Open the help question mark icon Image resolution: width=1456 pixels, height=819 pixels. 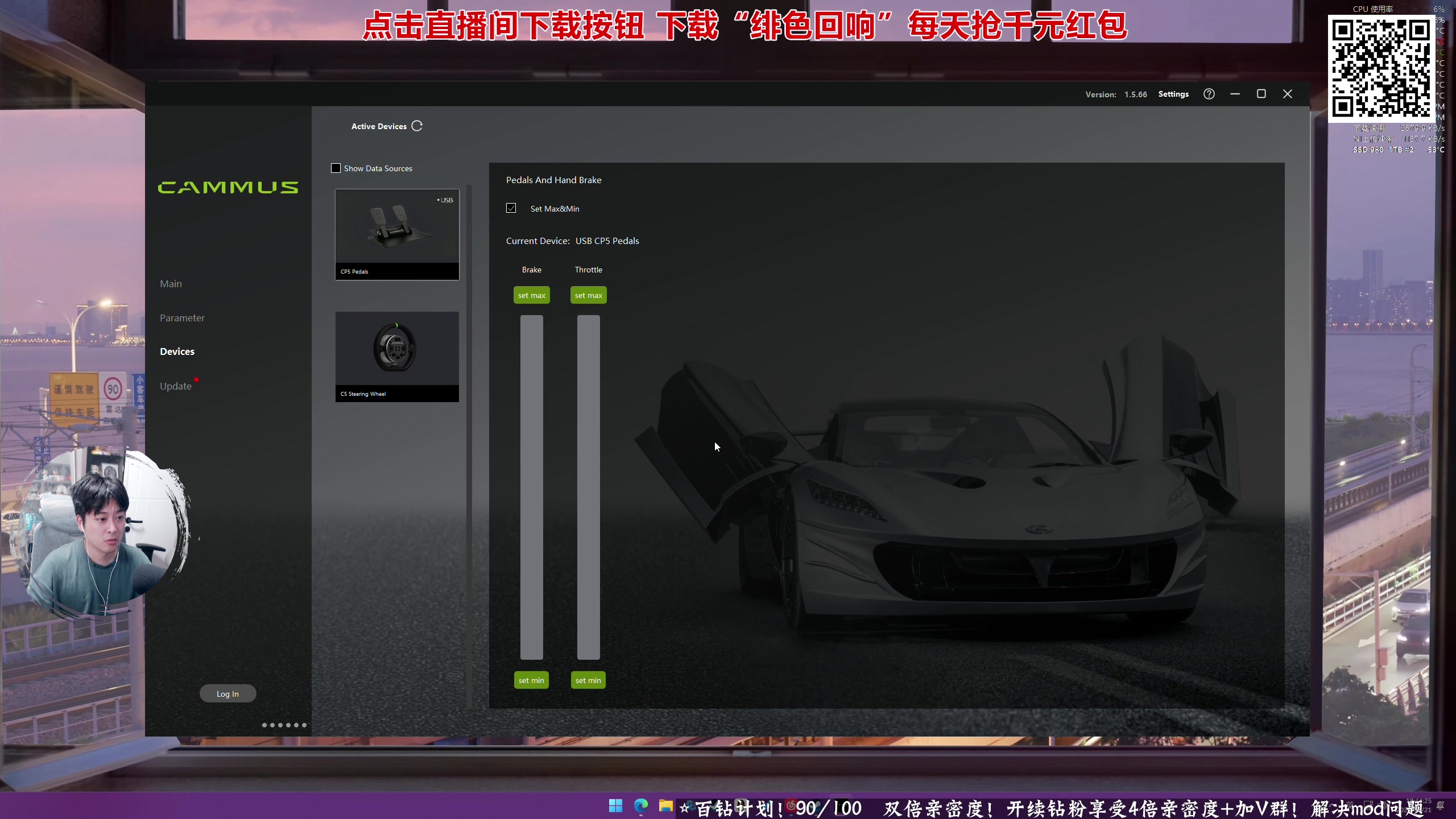pos(1209,94)
